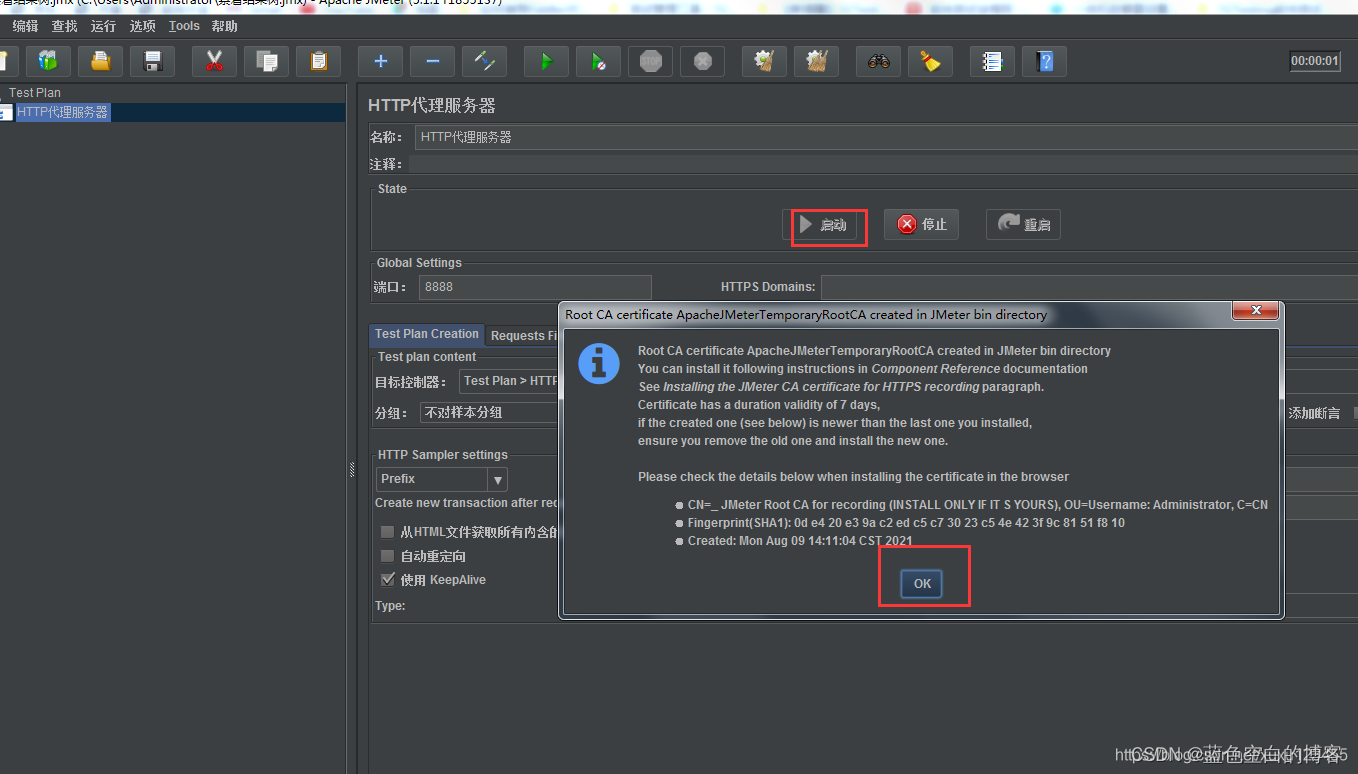Click the Stop sign toolbar icon
The width and height of the screenshot is (1358, 774).
click(x=650, y=61)
